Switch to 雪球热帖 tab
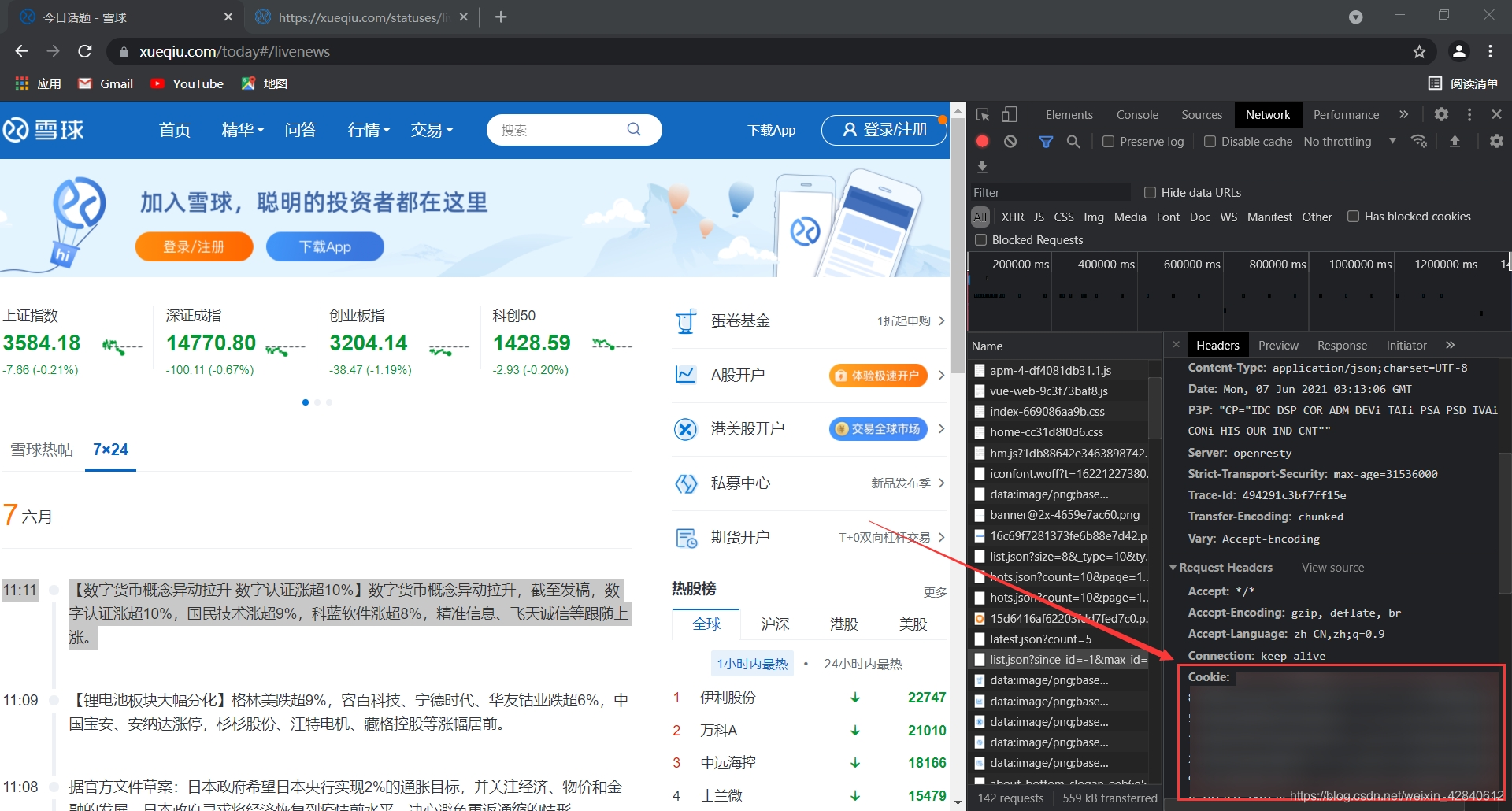Viewport: 1512px width, 811px height. point(42,450)
